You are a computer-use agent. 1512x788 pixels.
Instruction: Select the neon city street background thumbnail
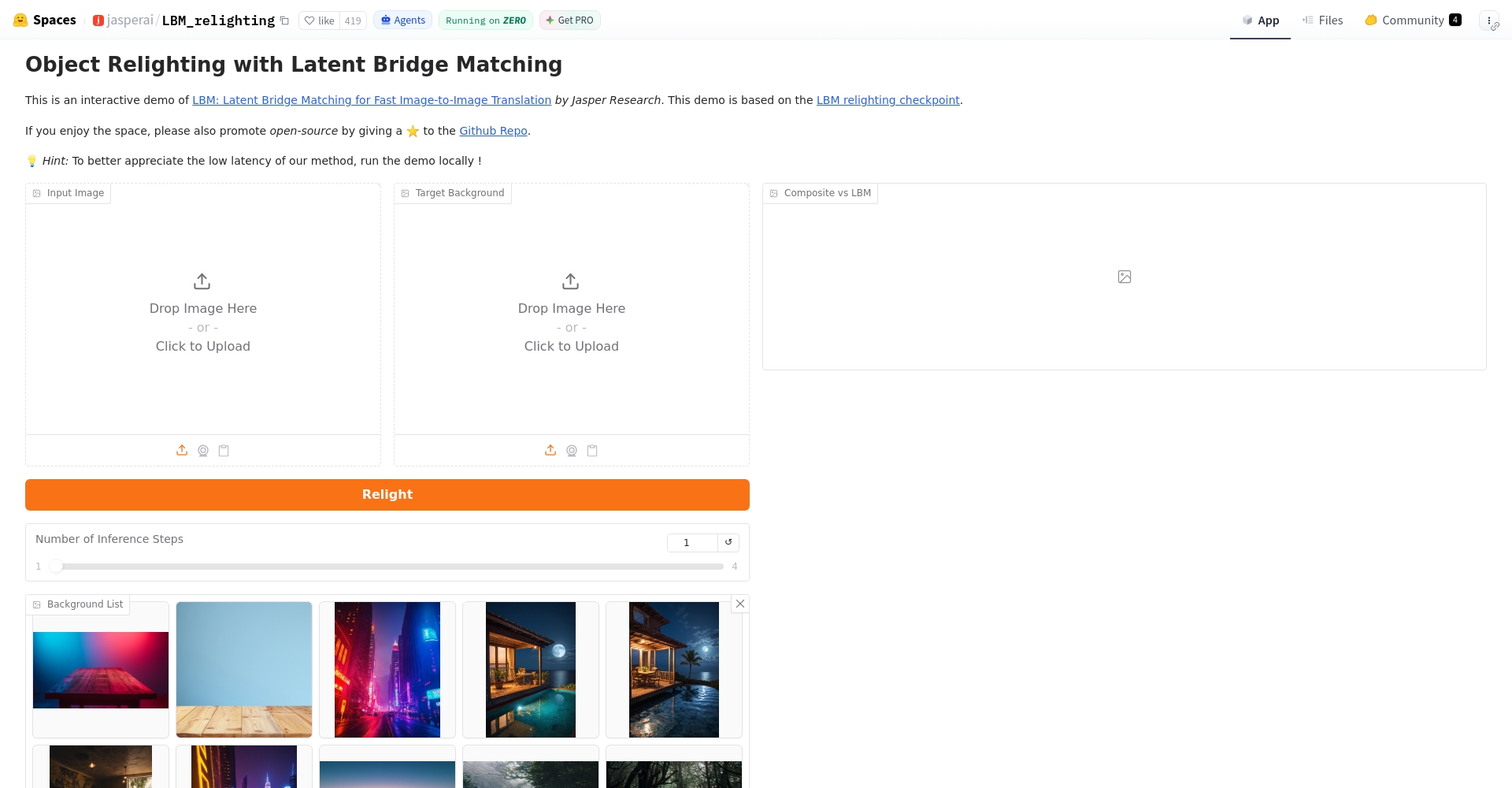pos(387,670)
